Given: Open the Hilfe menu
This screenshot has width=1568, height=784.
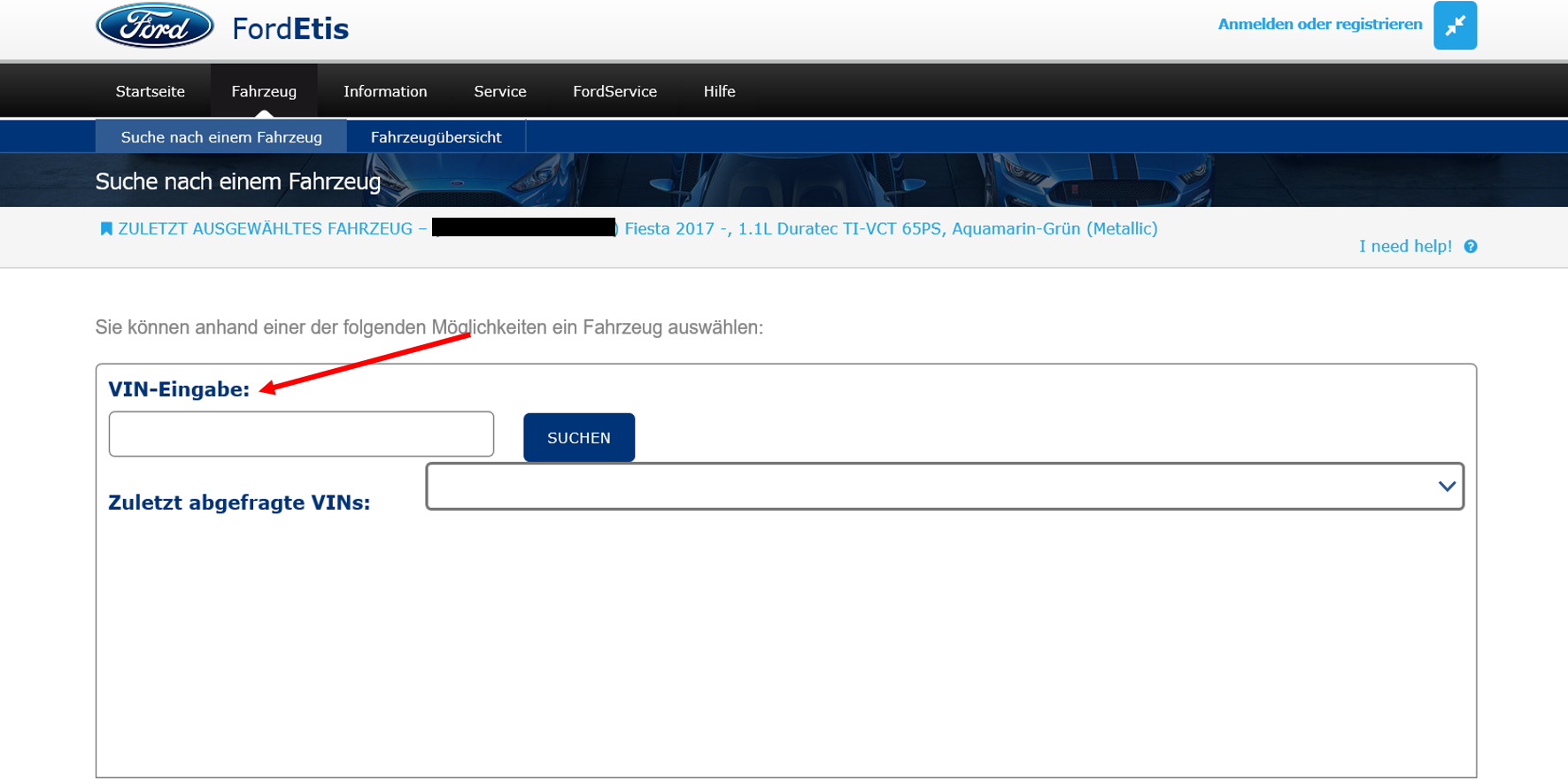Looking at the screenshot, I should pyautogui.click(x=719, y=91).
